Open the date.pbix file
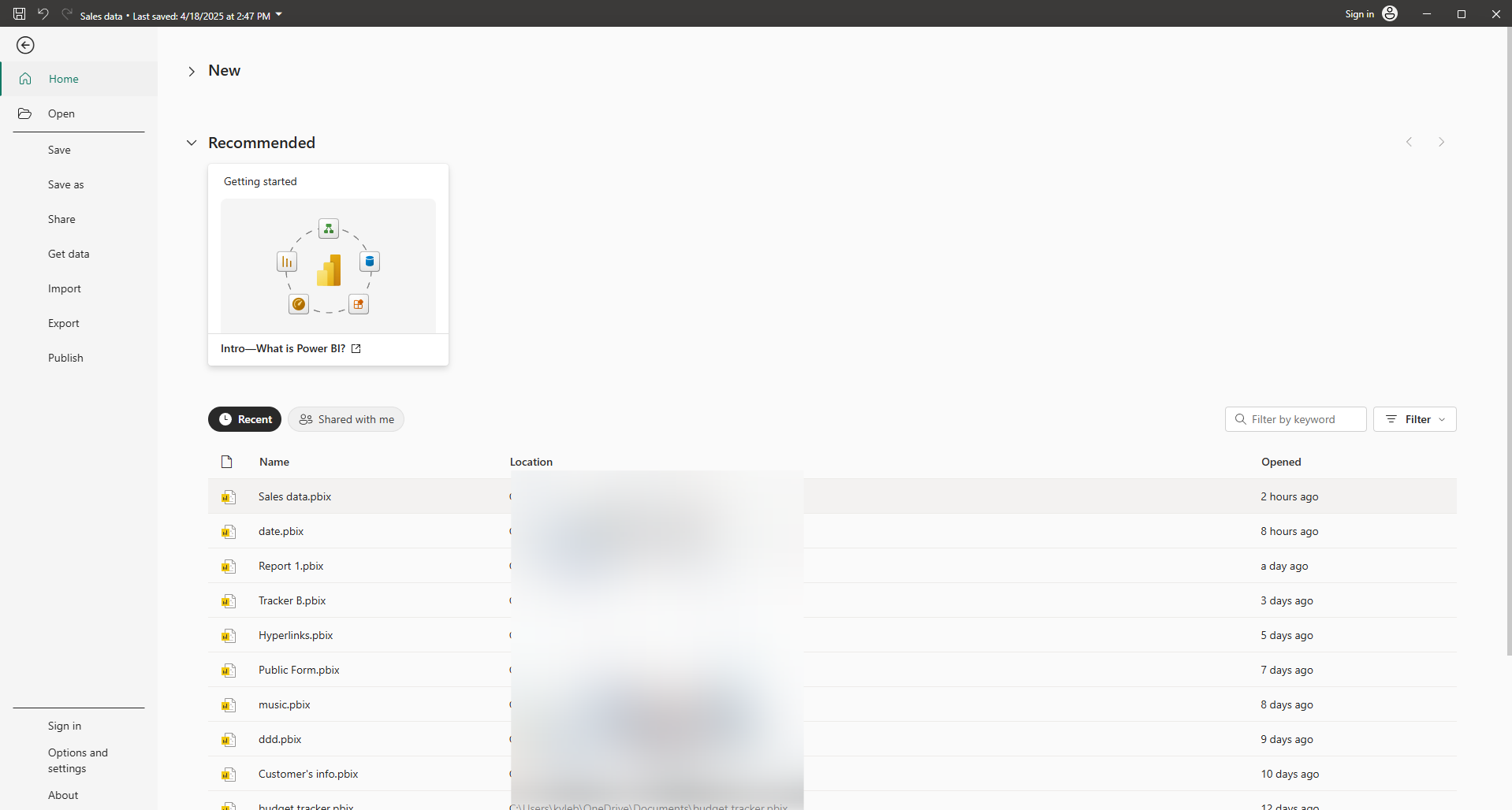1512x810 pixels. [x=281, y=531]
